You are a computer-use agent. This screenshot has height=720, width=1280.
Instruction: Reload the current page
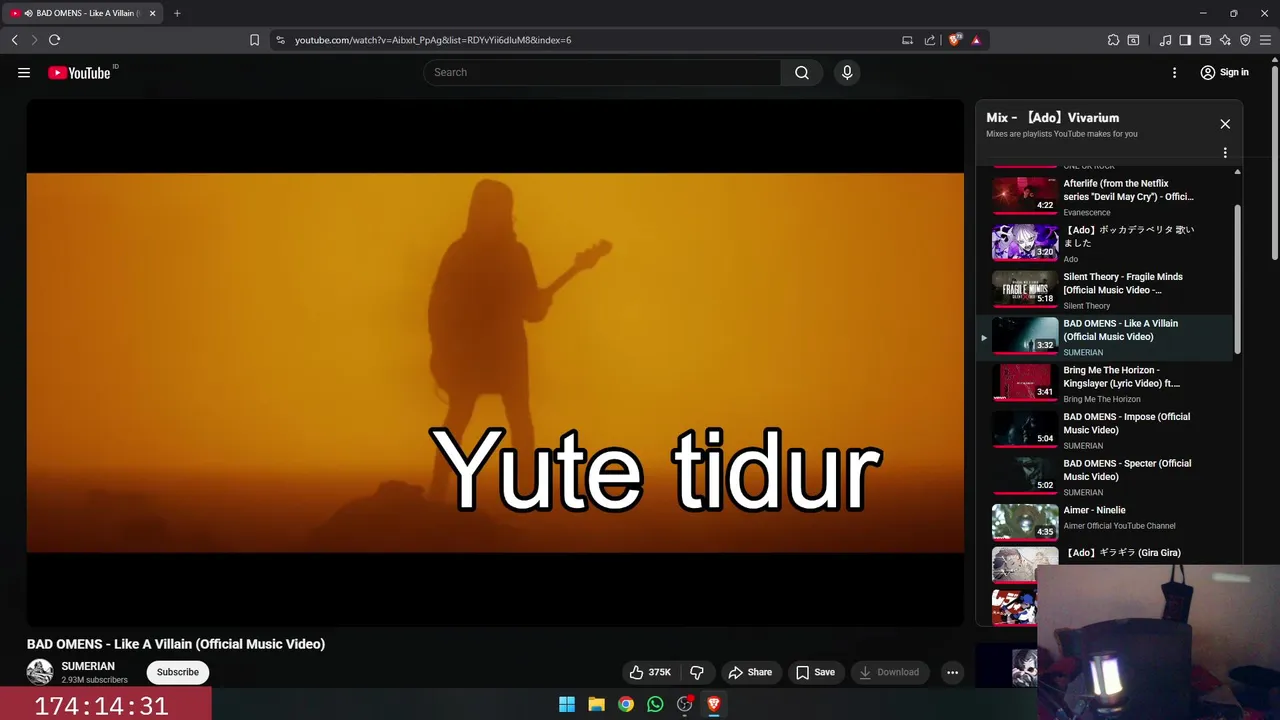[54, 40]
